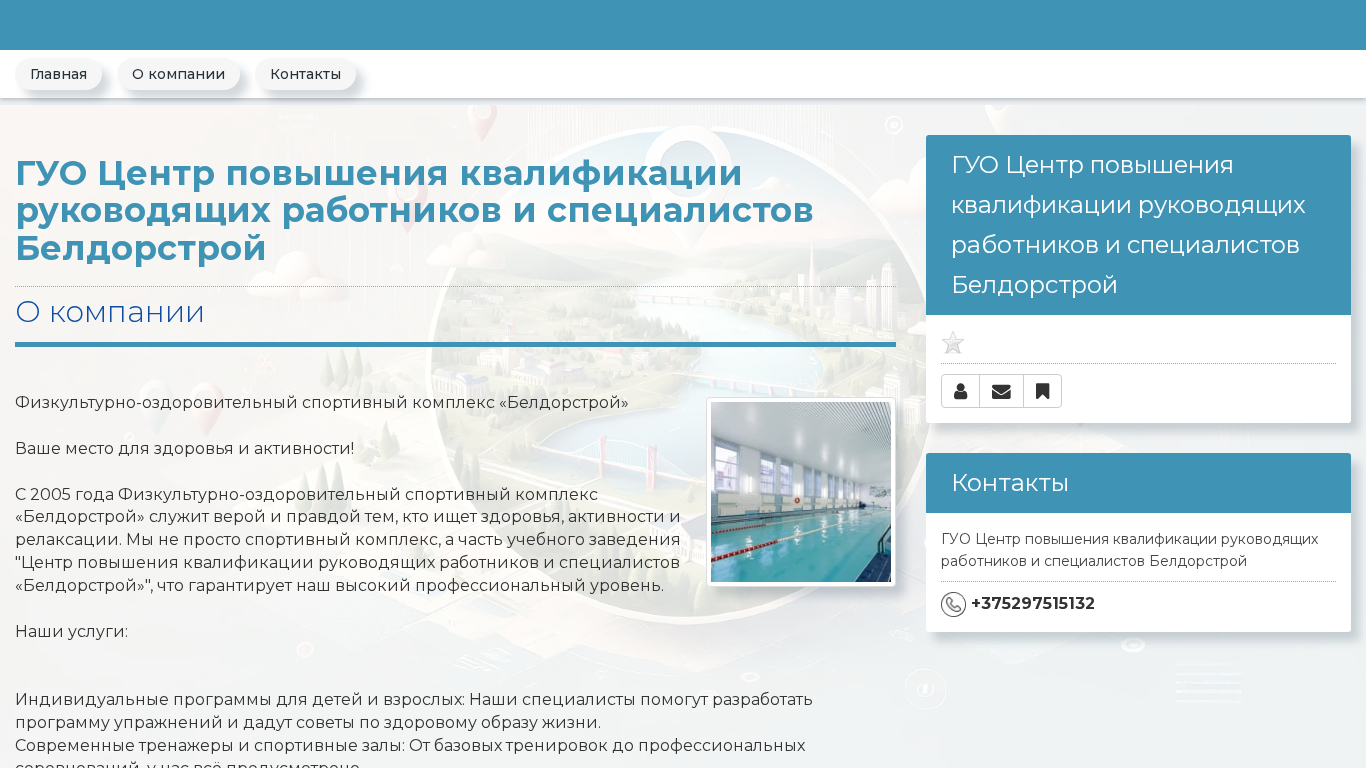Click the paragraph starting 'С 2005 года'
This screenshot has width=1366, height=768.
[x=348, y=540]
